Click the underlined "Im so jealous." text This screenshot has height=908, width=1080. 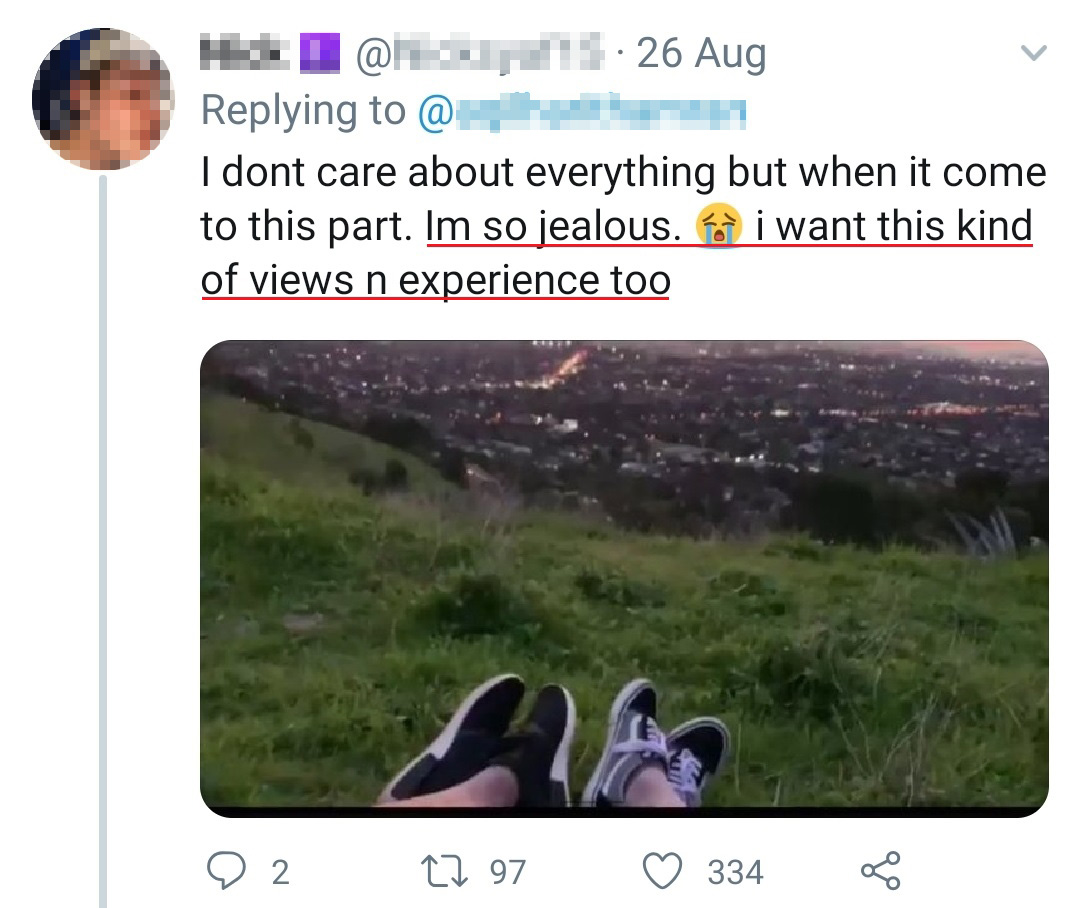click(x=552, y=228)
